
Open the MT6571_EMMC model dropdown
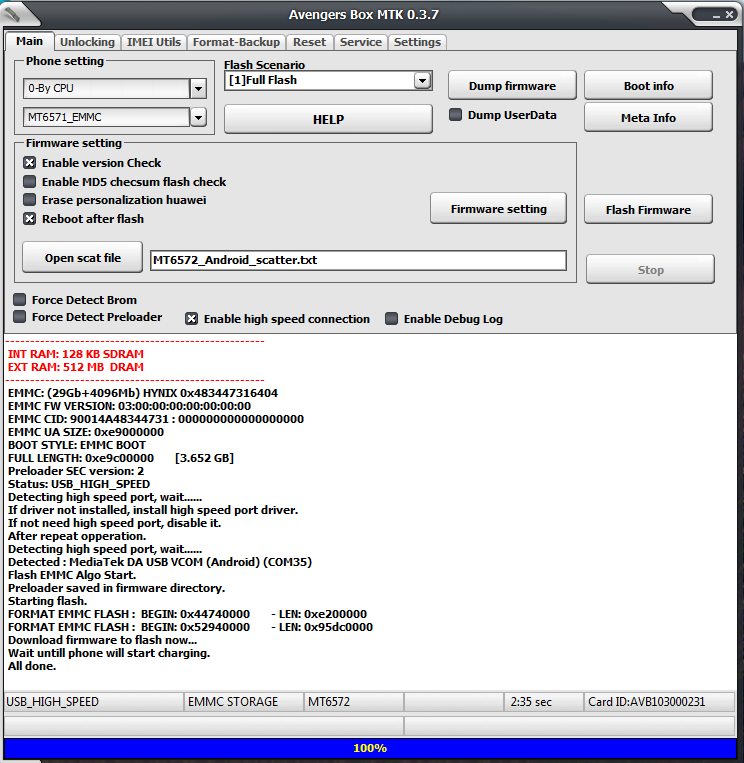click(198, 118)
